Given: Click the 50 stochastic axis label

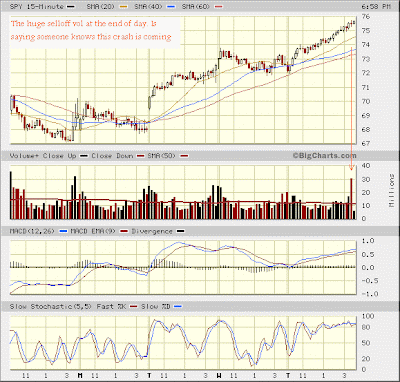Looking at the screenshot, I should pos(366,343).
